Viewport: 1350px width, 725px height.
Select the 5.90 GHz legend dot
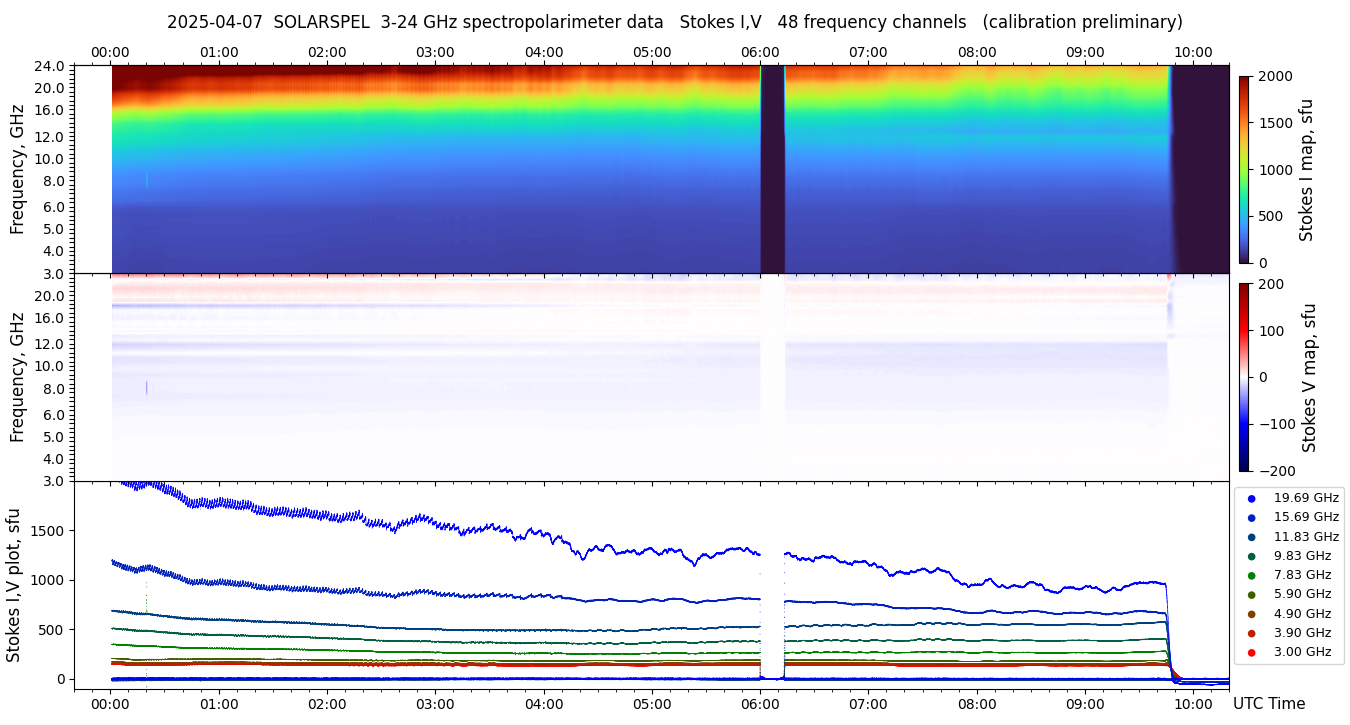(1251, 595)
